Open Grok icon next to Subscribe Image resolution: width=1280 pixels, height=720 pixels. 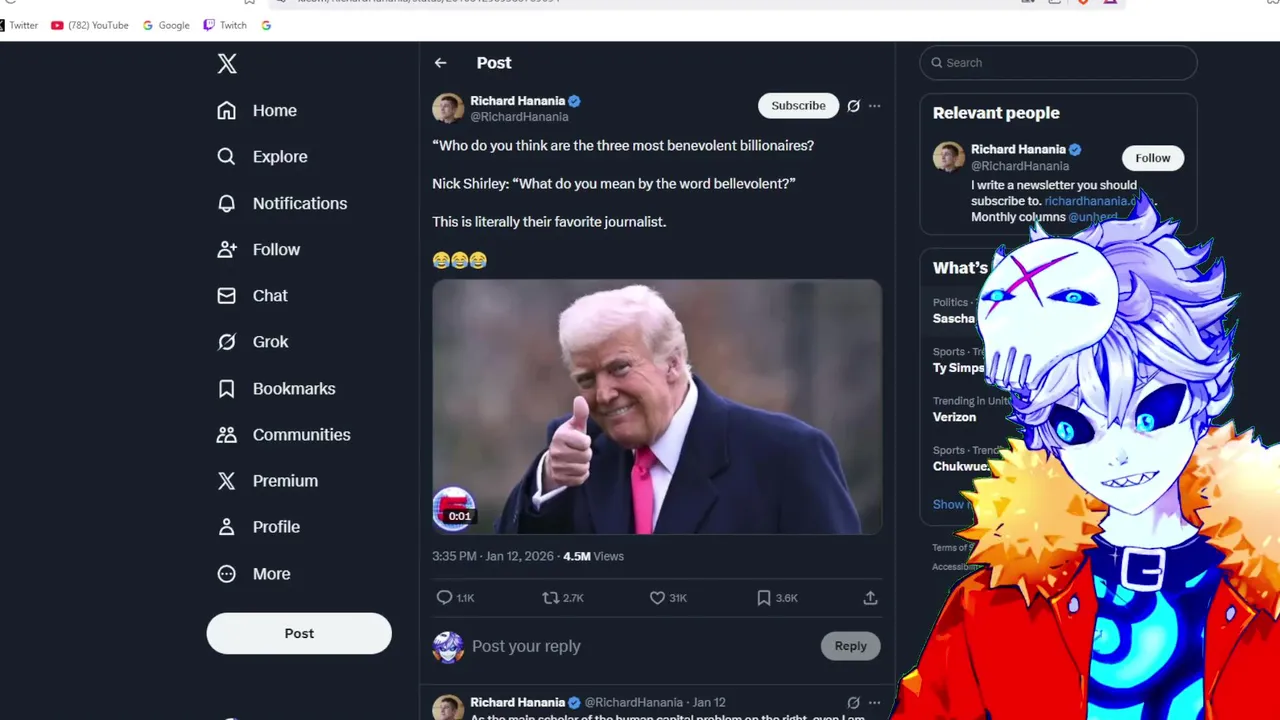pos(853,106)
